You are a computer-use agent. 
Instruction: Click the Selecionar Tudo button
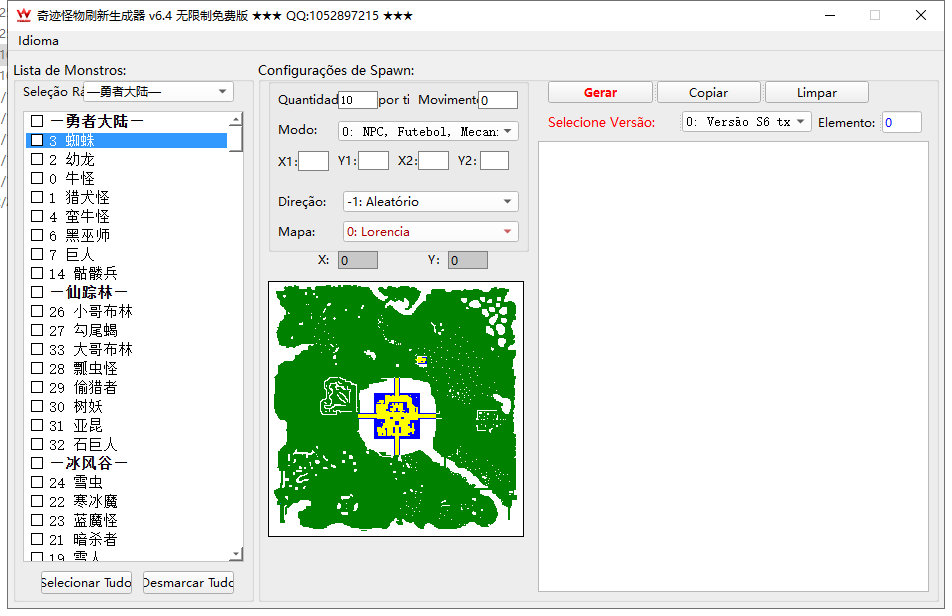[86, 583]
